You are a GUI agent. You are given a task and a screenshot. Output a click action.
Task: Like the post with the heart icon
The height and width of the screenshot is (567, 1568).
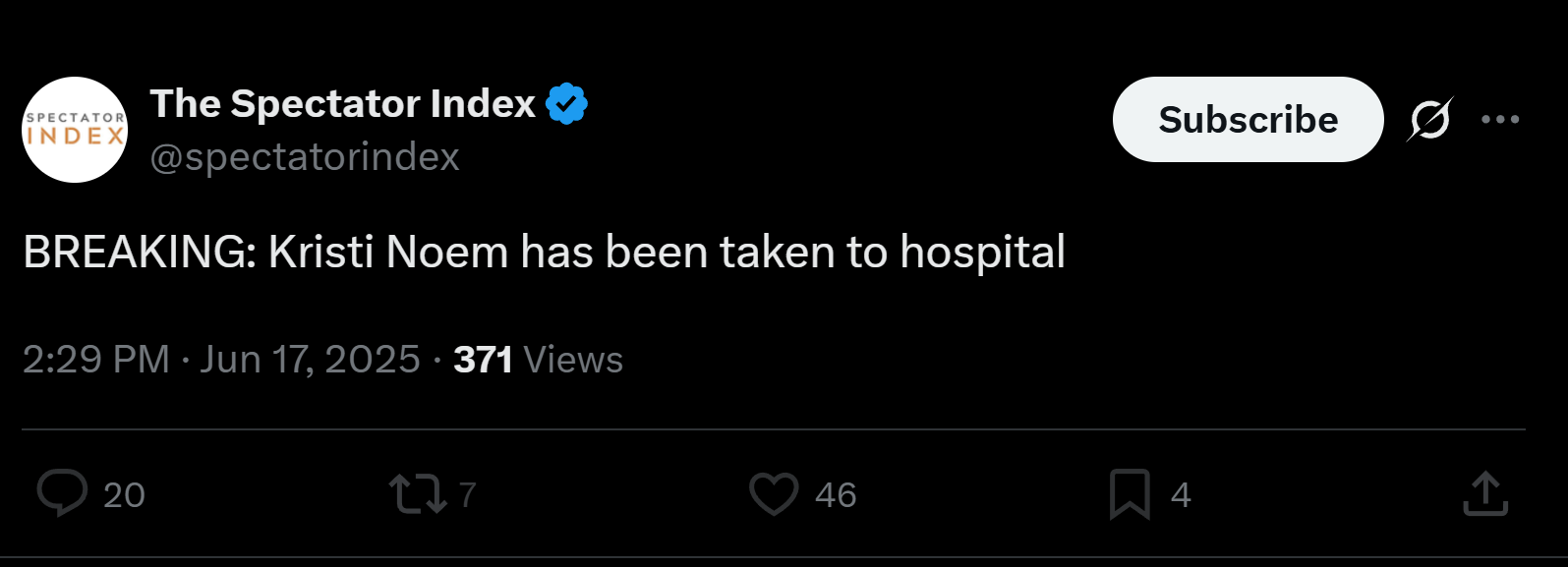(x=774, y=494)
